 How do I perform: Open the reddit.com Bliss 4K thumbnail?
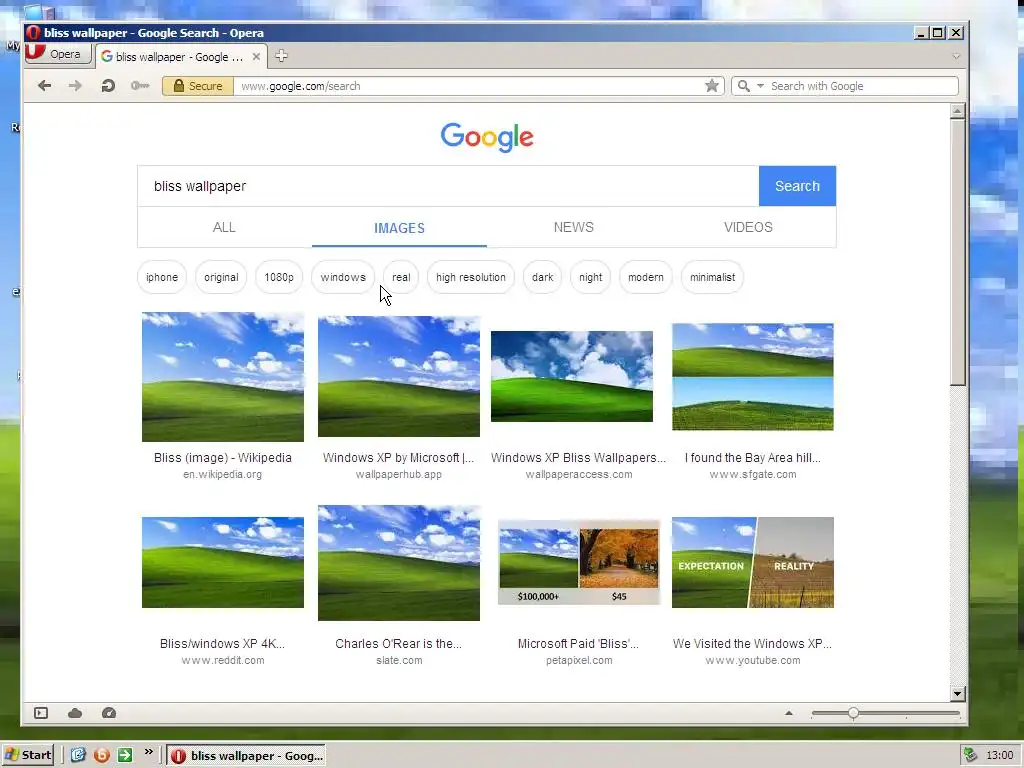coord(223,562)
